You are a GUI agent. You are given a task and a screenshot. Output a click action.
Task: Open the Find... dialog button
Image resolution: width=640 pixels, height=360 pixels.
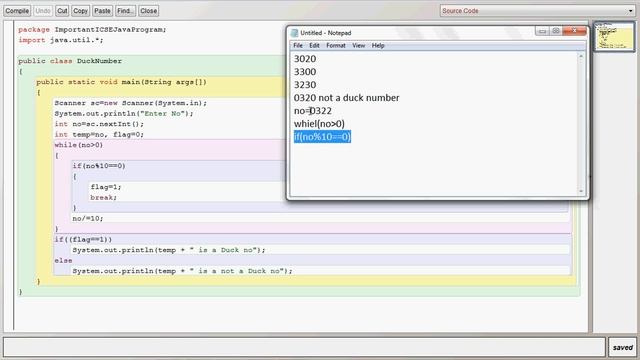(x=125, y=11)
